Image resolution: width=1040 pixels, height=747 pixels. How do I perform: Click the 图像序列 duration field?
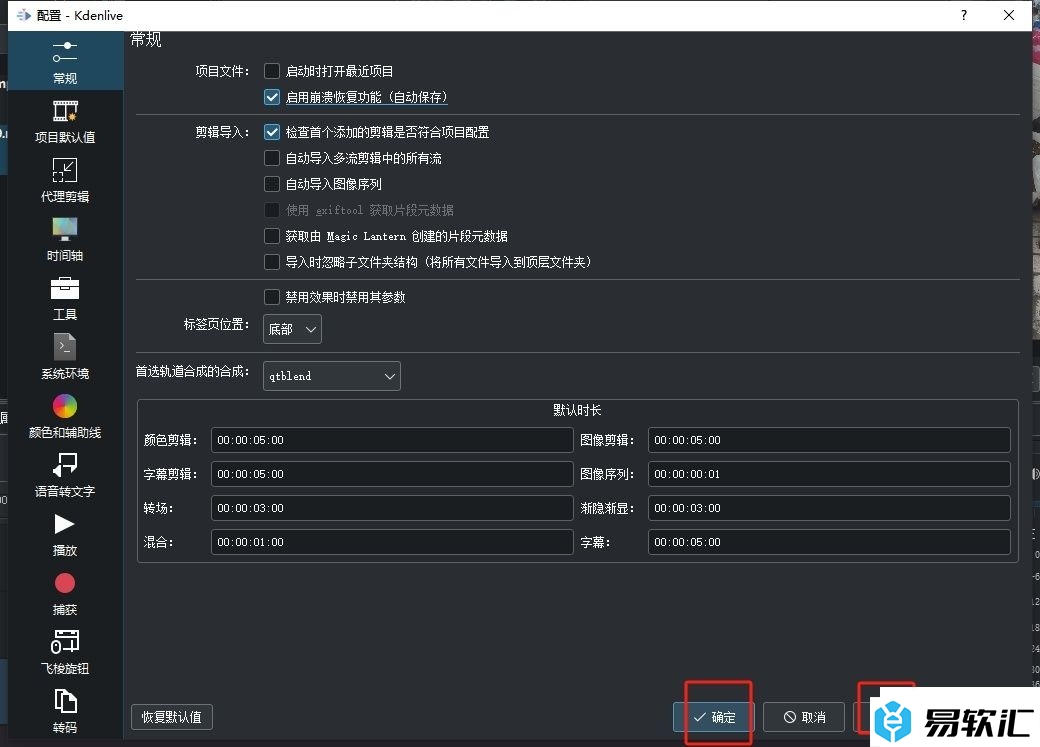click(x=829, y=474)
